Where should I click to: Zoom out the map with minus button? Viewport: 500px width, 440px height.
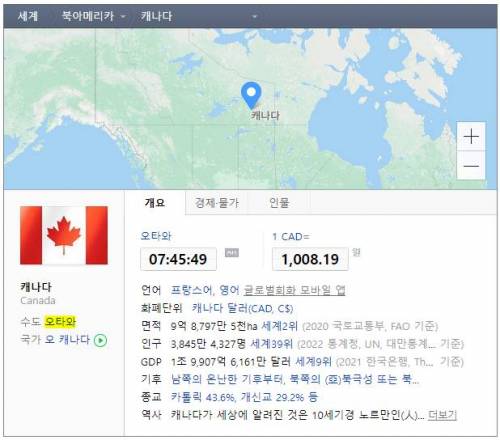click(x=471, y=166)
